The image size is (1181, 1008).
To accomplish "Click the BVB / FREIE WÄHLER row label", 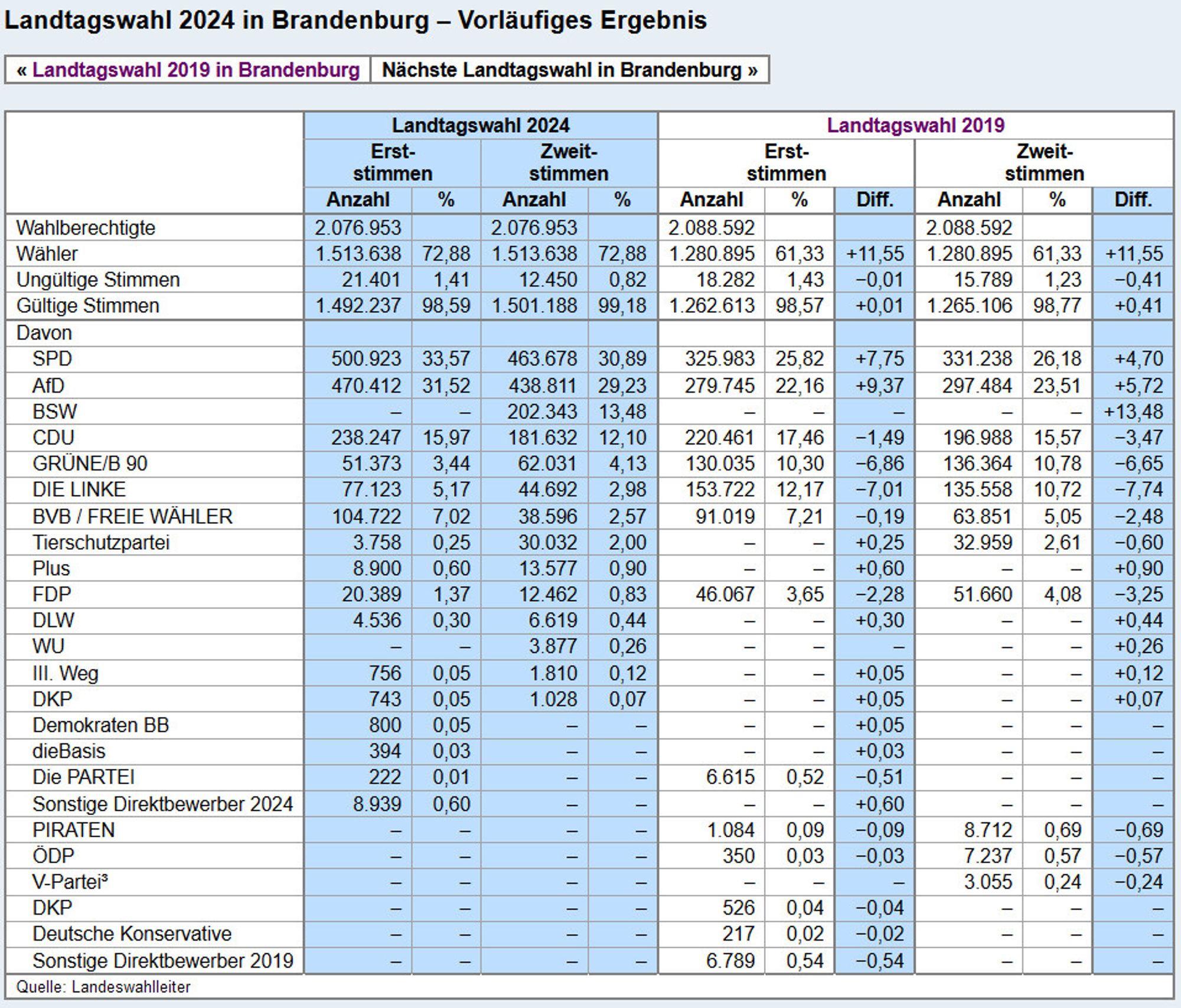I will click(x=132, y=516).
